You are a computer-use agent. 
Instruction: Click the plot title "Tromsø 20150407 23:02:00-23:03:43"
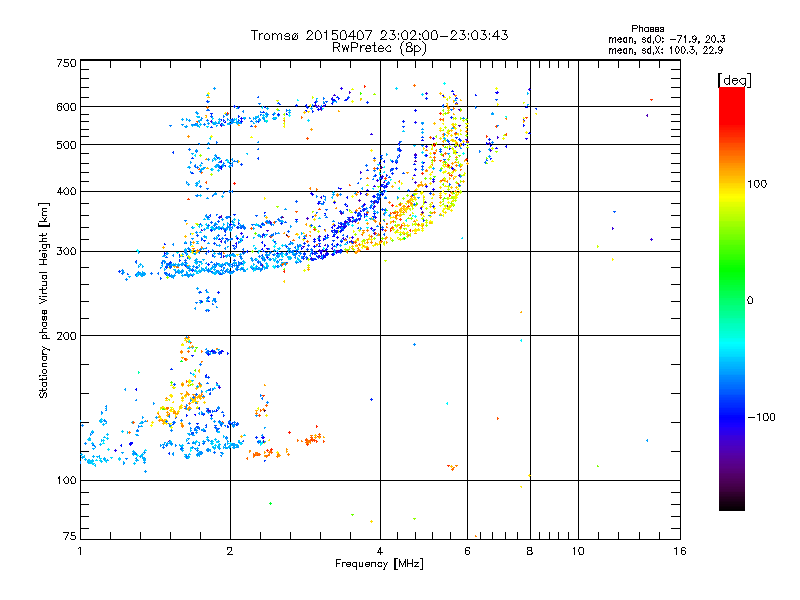point(379,35)
